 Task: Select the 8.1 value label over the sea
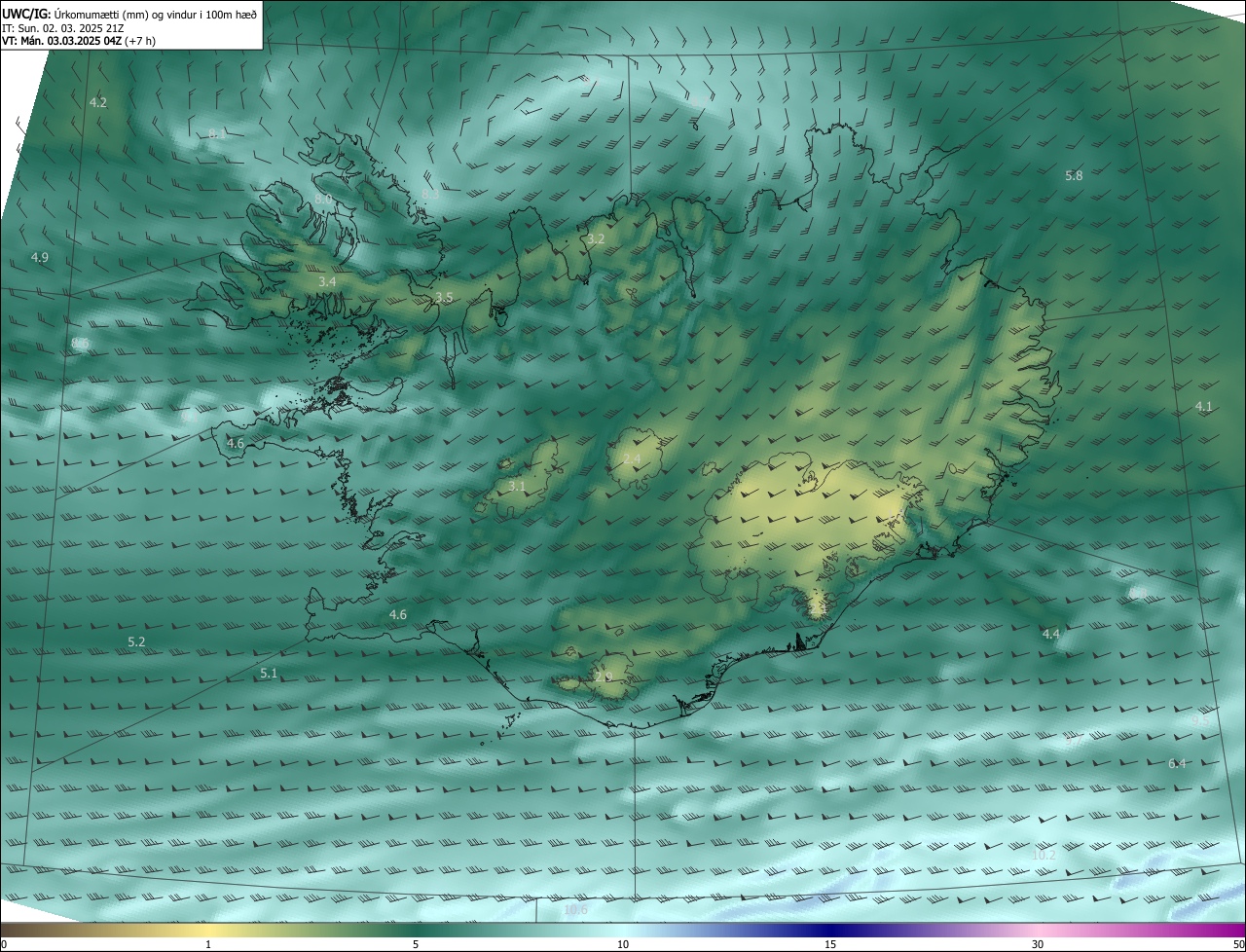pos(217,133)
